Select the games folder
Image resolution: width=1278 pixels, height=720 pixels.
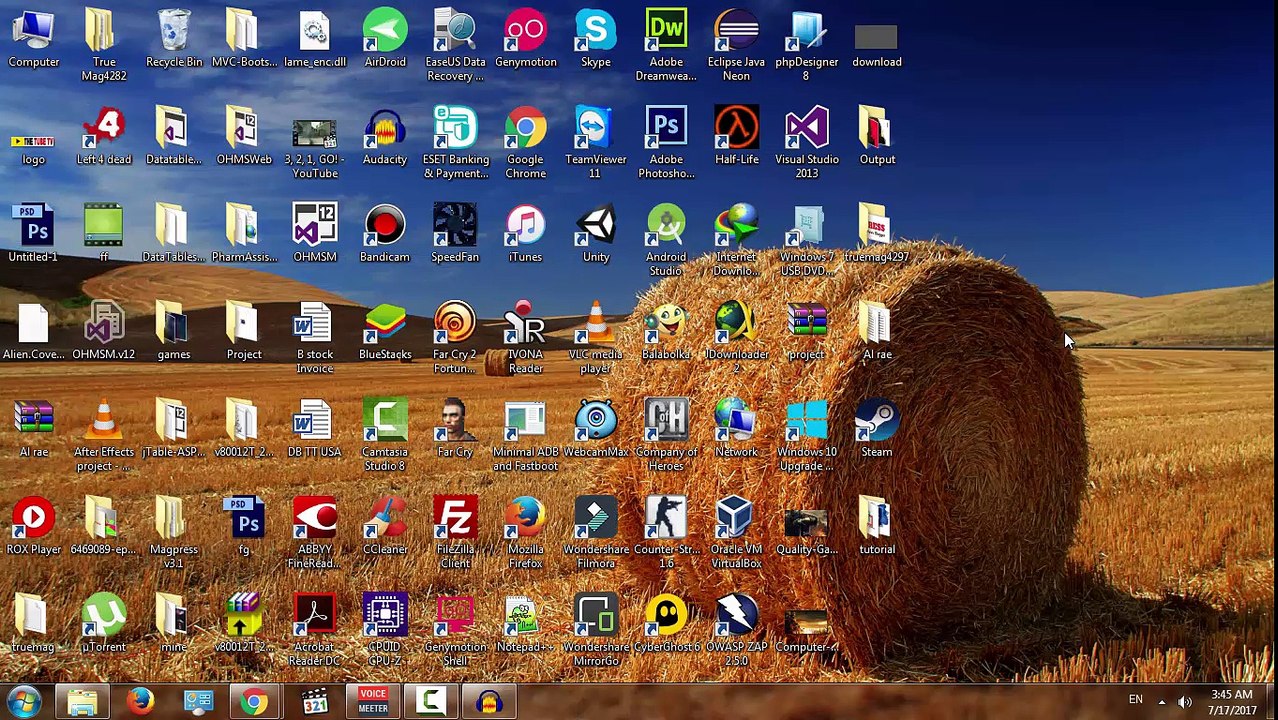174,332
